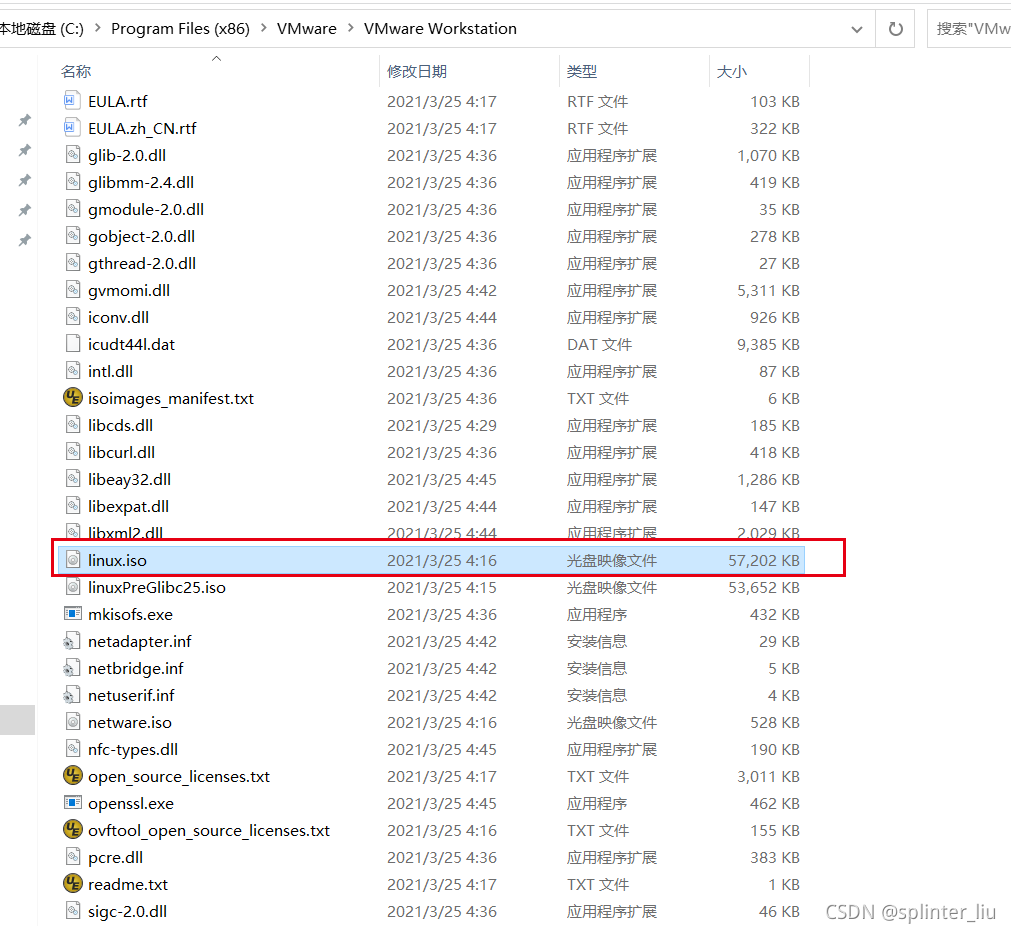Expand chevron after Program Files (x86)
This screenshot has height=933, width=1011.
[264, 28]
